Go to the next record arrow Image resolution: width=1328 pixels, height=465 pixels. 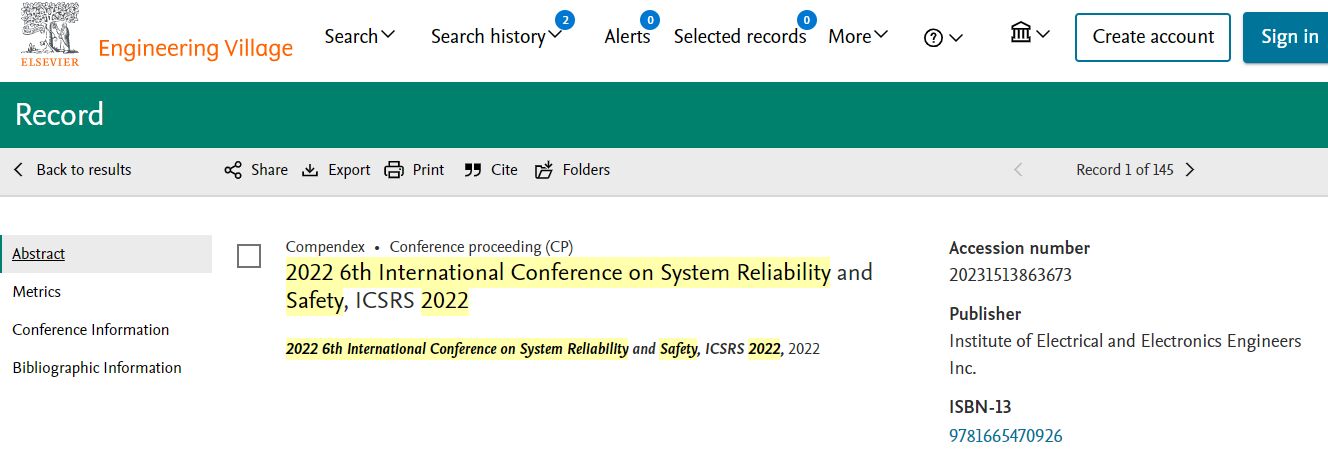point(1190,170)
